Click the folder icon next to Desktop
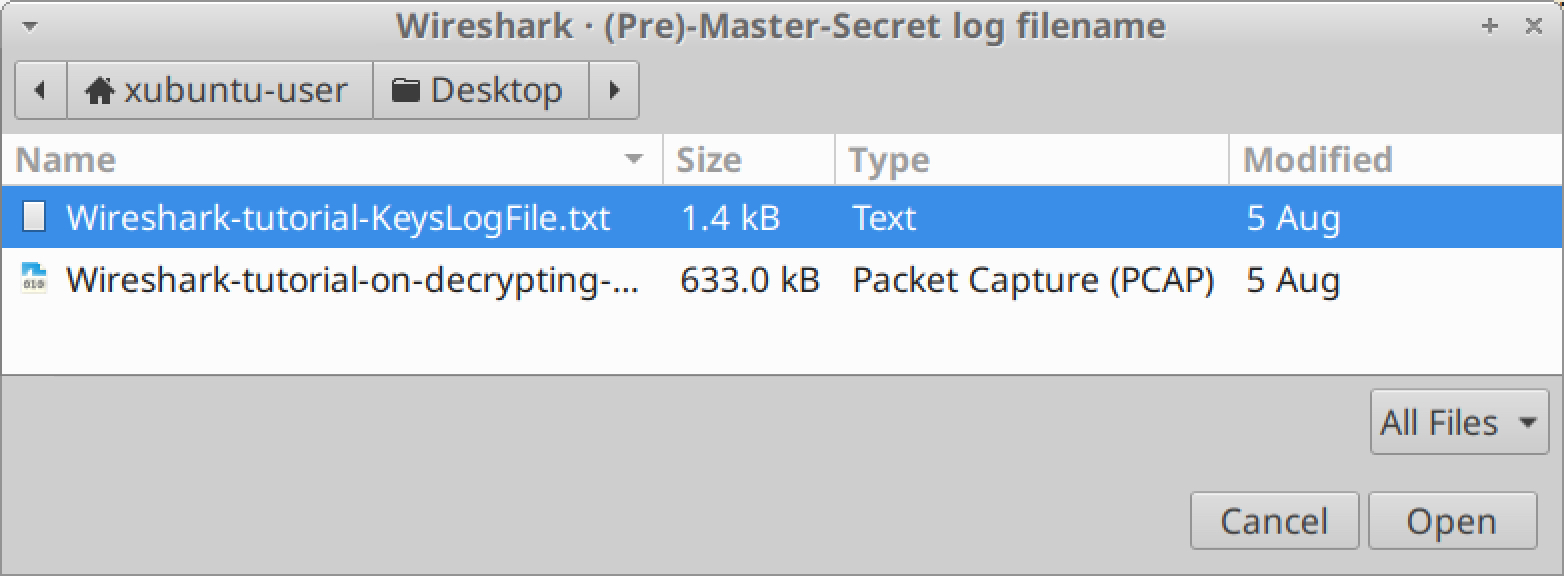 (406, 90)
